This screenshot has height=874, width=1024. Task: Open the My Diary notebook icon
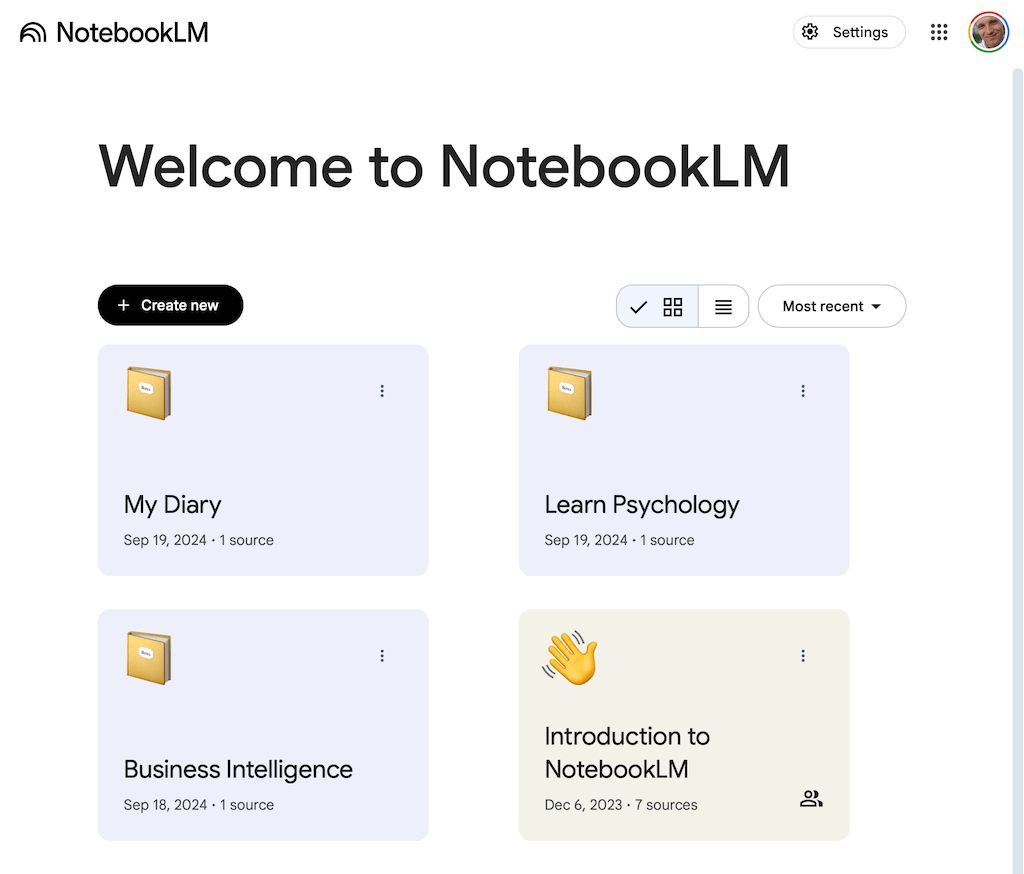pyautogui.click(x=148, y=392)
